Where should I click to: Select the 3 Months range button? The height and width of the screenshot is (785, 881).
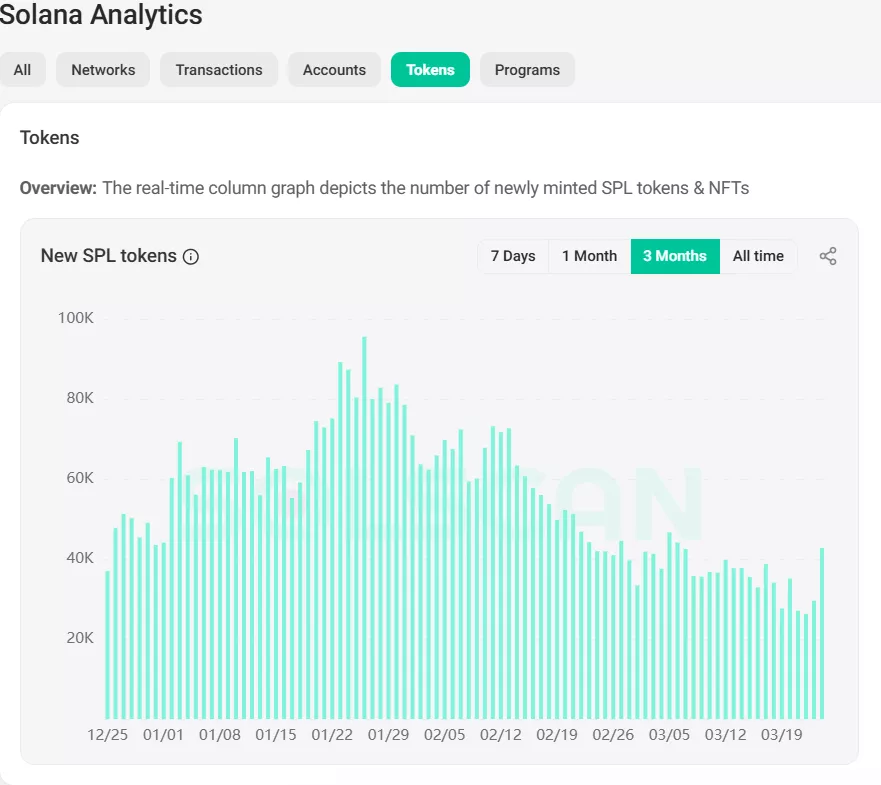(675, 256)
